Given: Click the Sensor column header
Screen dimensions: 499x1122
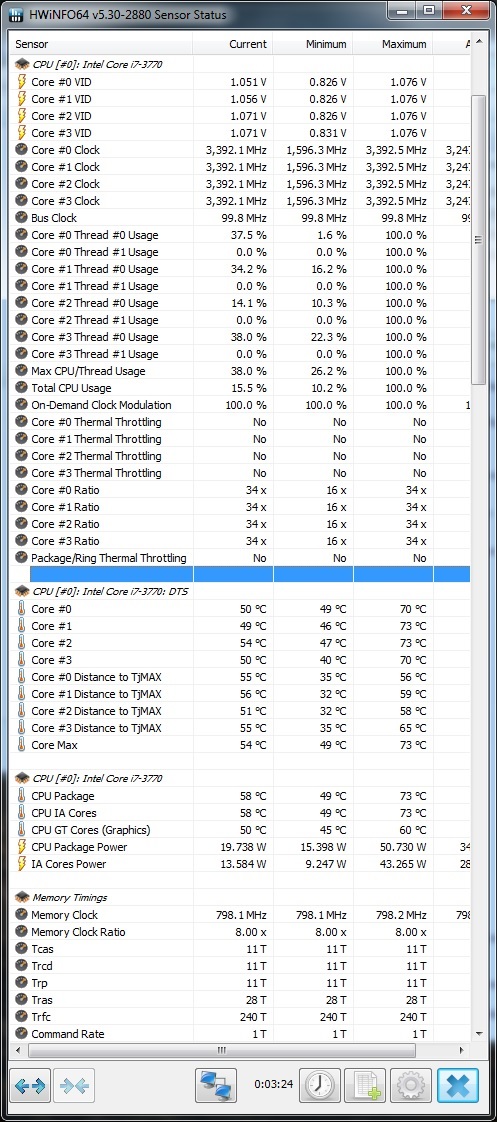Looking at the screenshot, I should pyautogui.click(x=101, y=44).
